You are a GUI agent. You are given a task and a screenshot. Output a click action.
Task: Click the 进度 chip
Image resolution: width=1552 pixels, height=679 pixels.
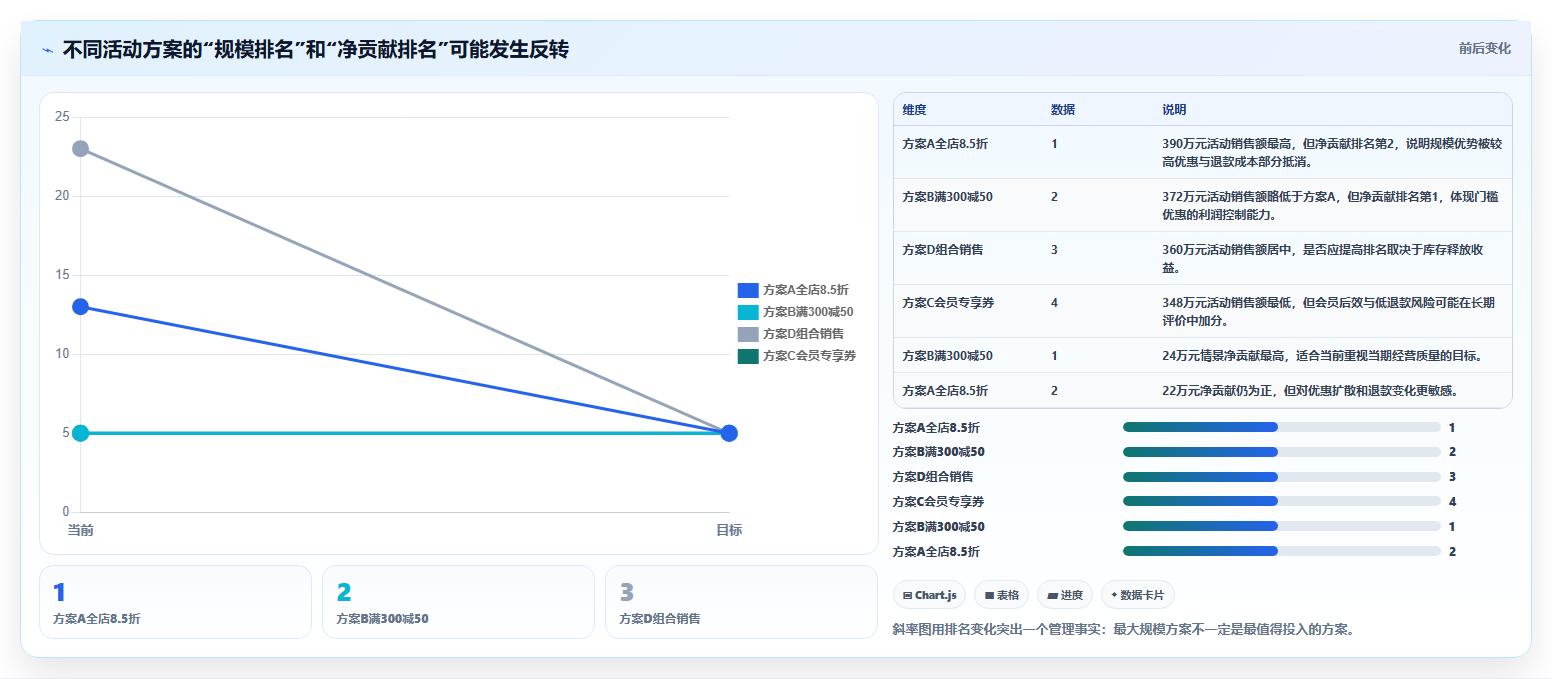point(1065,595)
